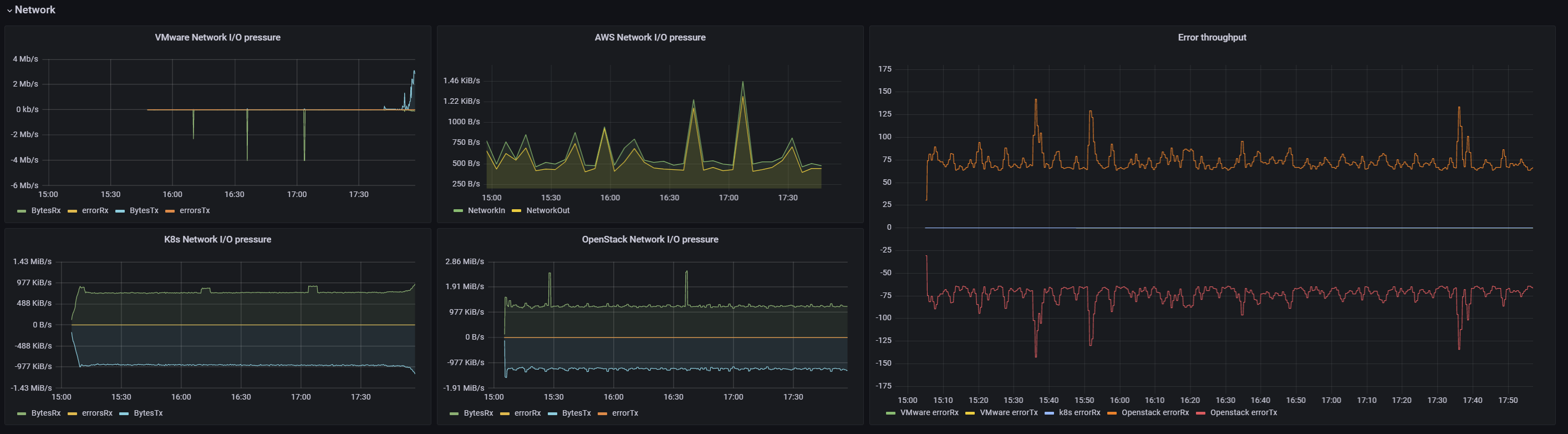Toggle k8s errorRx legend entry

1079,413
